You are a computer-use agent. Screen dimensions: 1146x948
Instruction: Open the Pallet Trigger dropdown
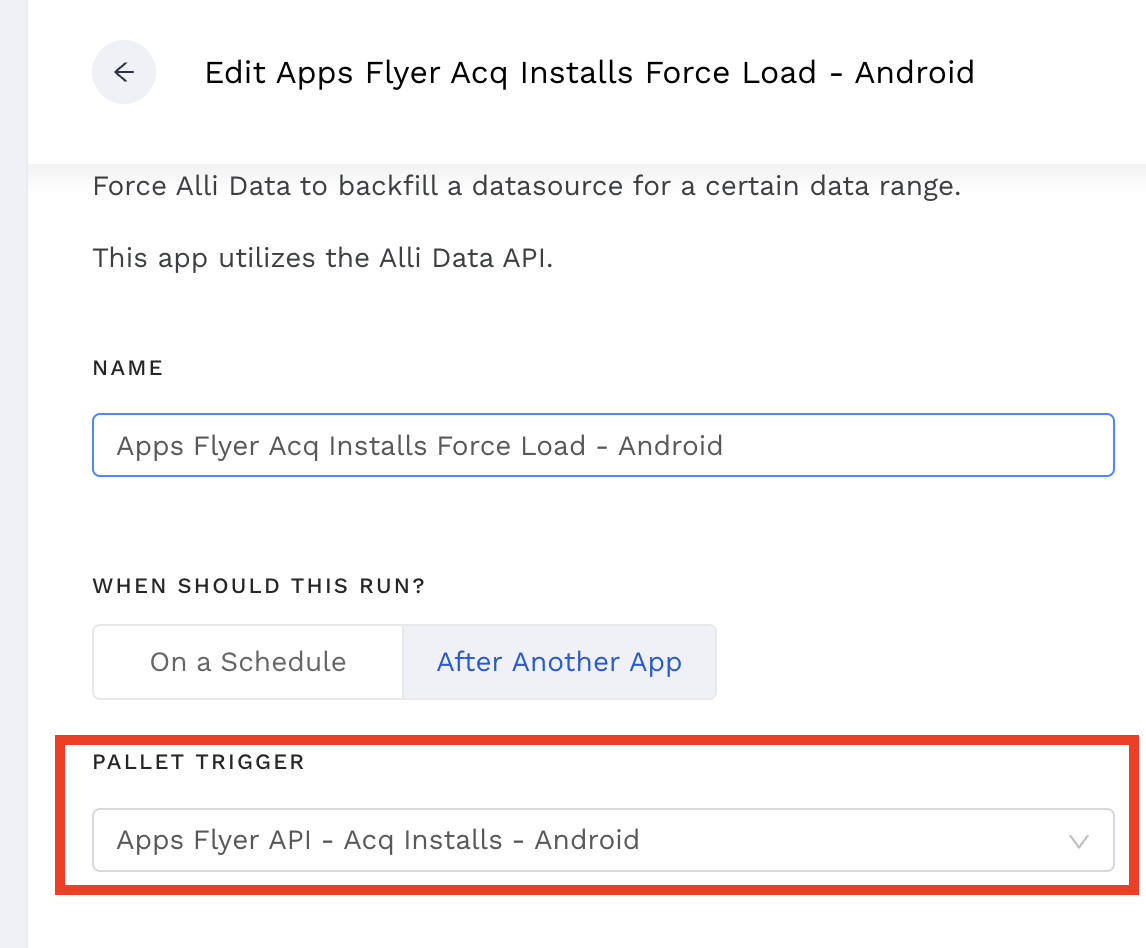coord(602,840)
